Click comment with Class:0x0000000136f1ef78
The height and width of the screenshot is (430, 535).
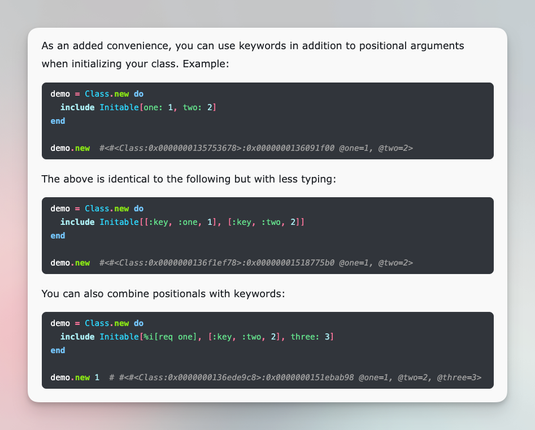[x=256, y=263]
